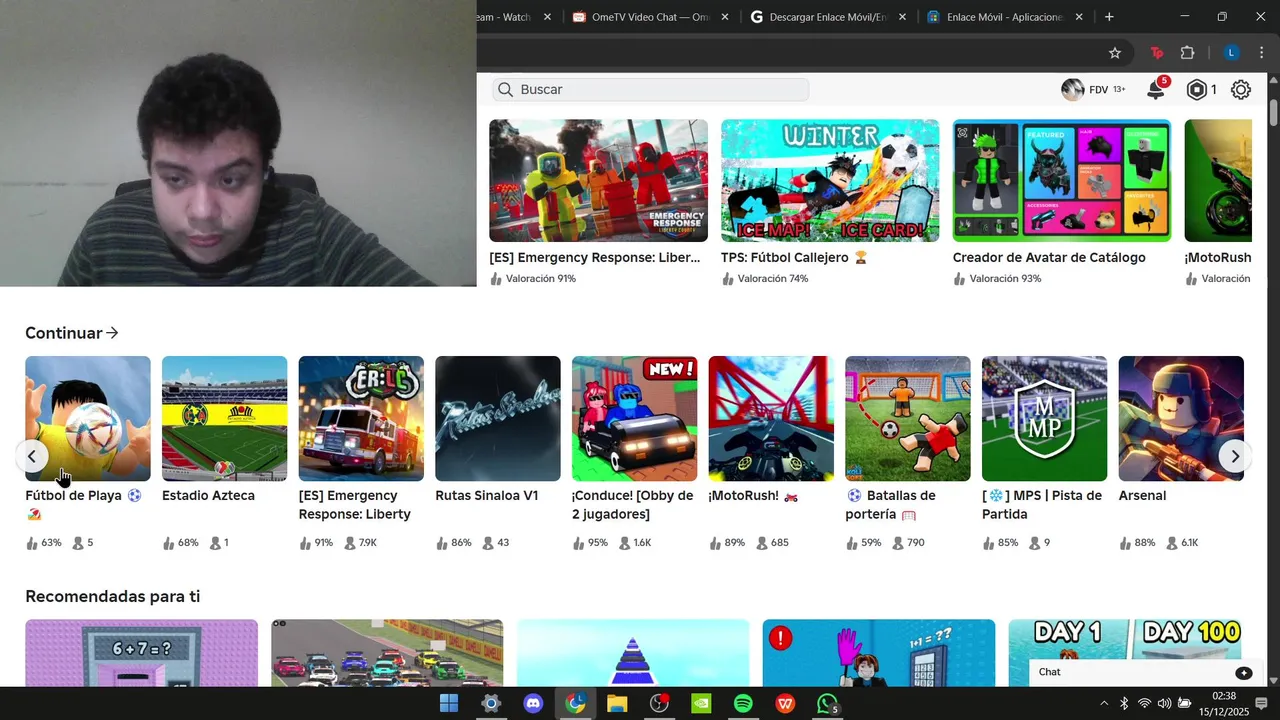Click the Buscar search field
Screen dimensions: 1280x720
click(x=650, y=90)
